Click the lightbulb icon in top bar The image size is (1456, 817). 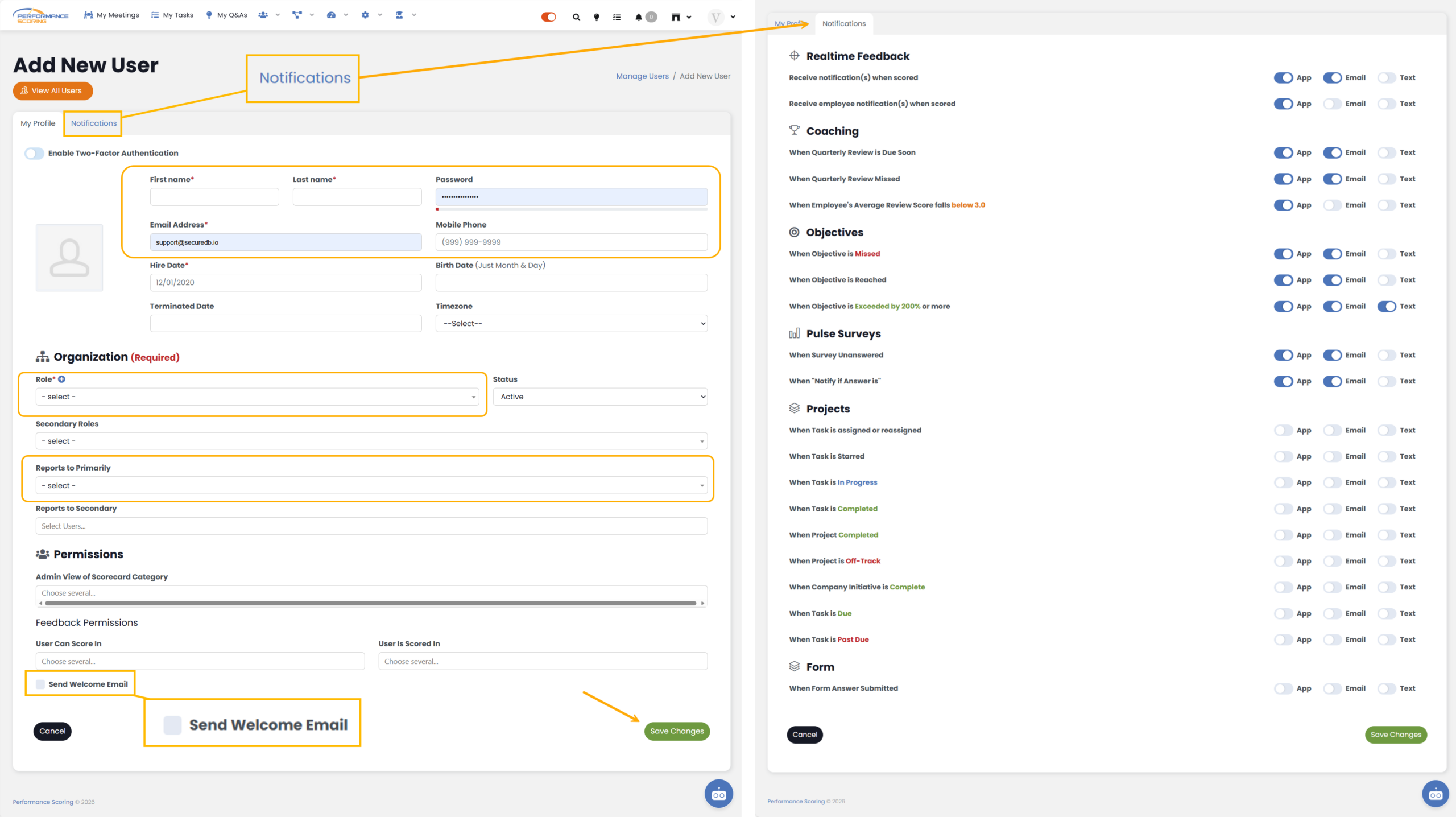596,17
